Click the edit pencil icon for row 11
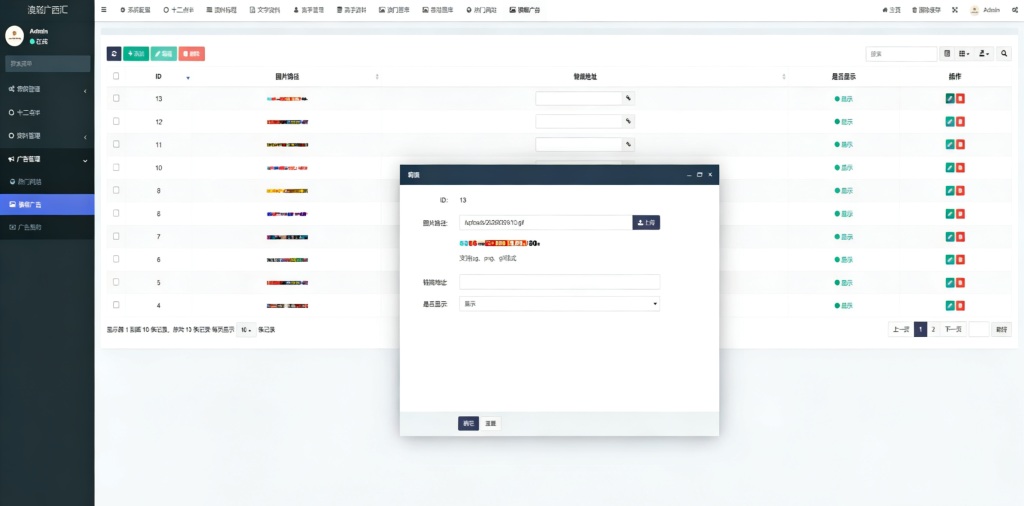Screen dimensions: 1024x506 (x=950, y=144)
